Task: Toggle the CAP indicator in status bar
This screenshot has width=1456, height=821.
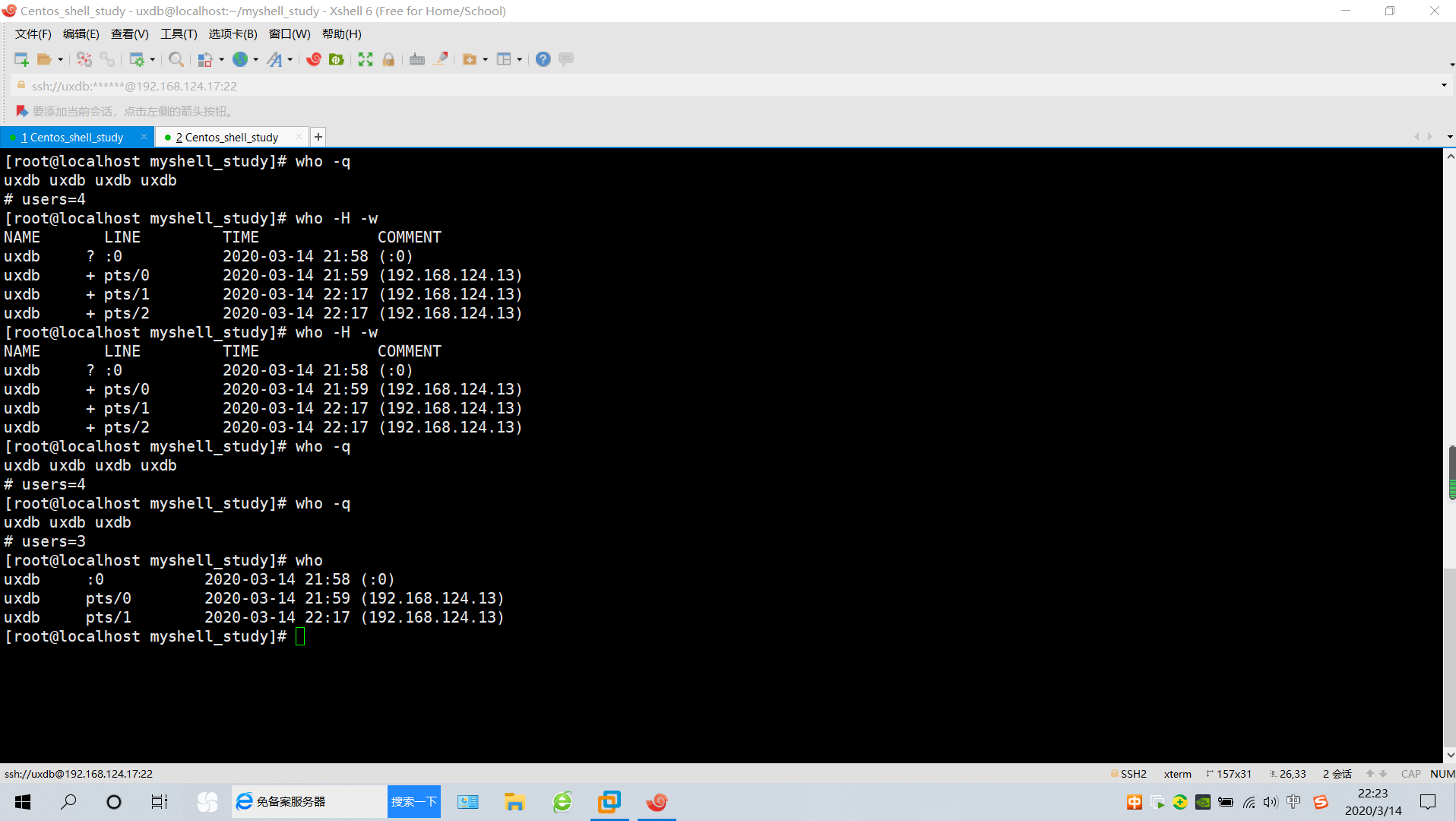Action: click(x=1410, y=773)
